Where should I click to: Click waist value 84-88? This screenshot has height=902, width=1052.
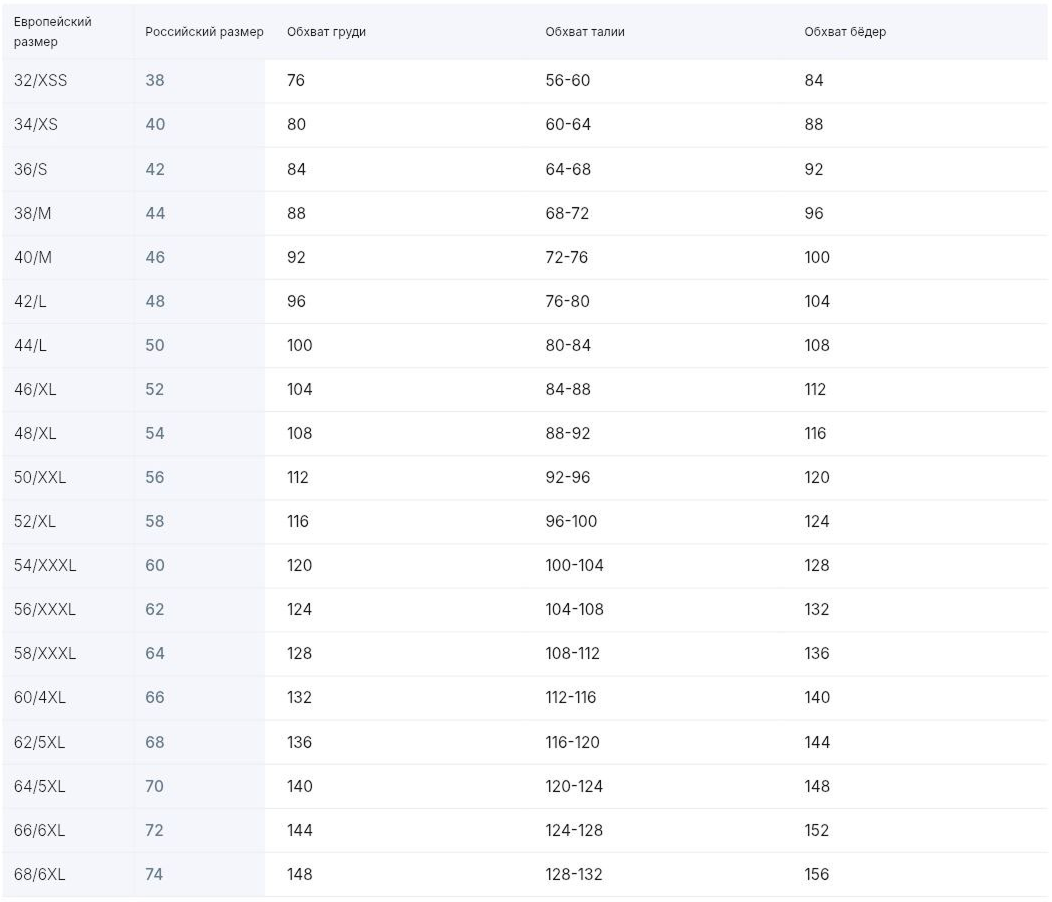coord(568,389)
